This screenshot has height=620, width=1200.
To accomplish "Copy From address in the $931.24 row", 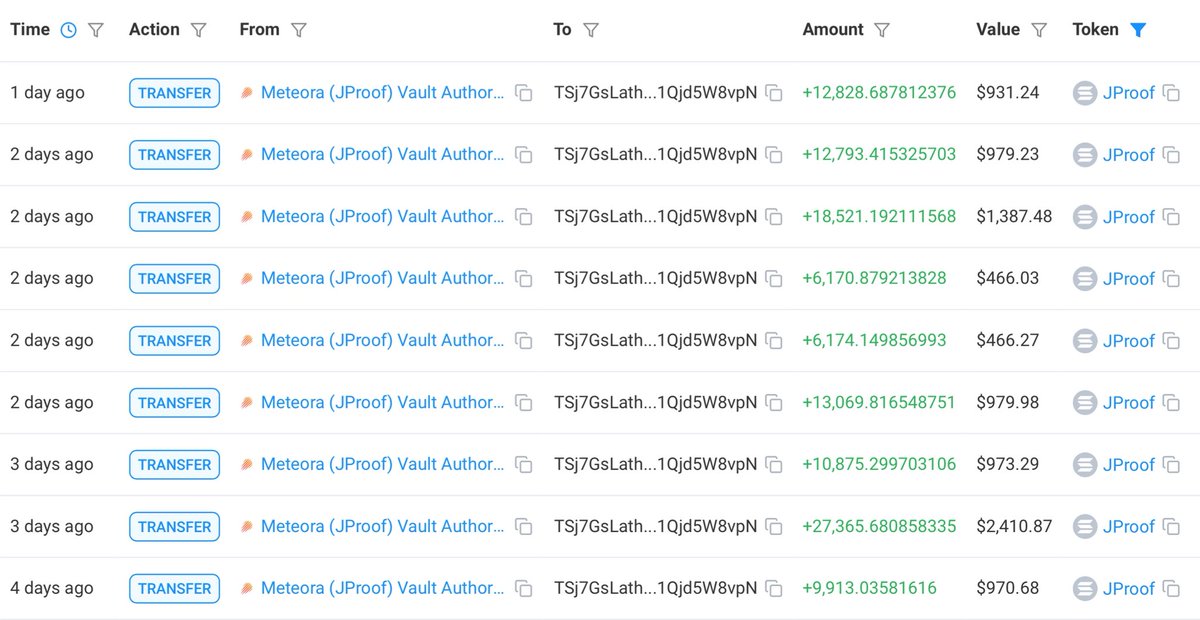I will pos(523,93).
